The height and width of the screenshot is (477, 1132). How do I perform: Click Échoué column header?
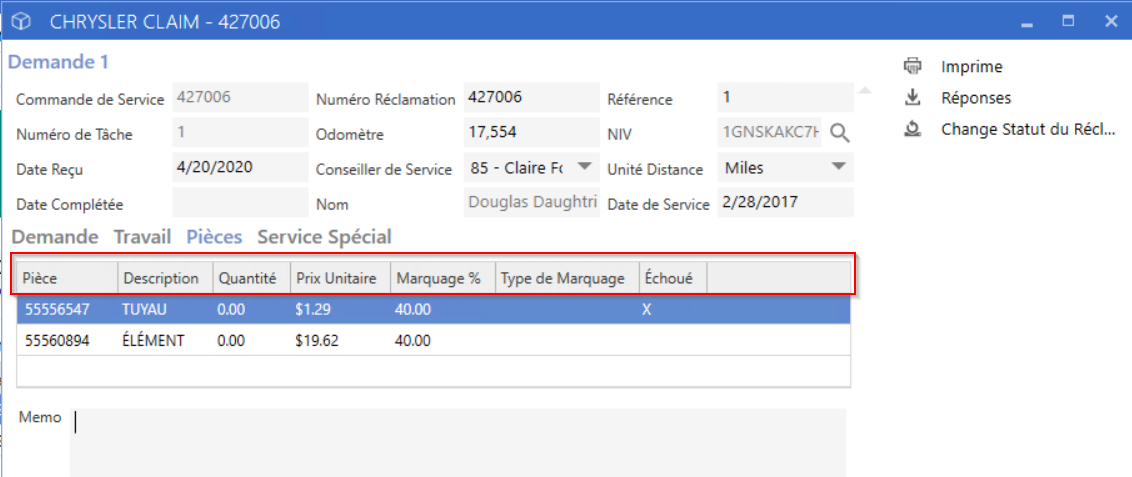673,278
